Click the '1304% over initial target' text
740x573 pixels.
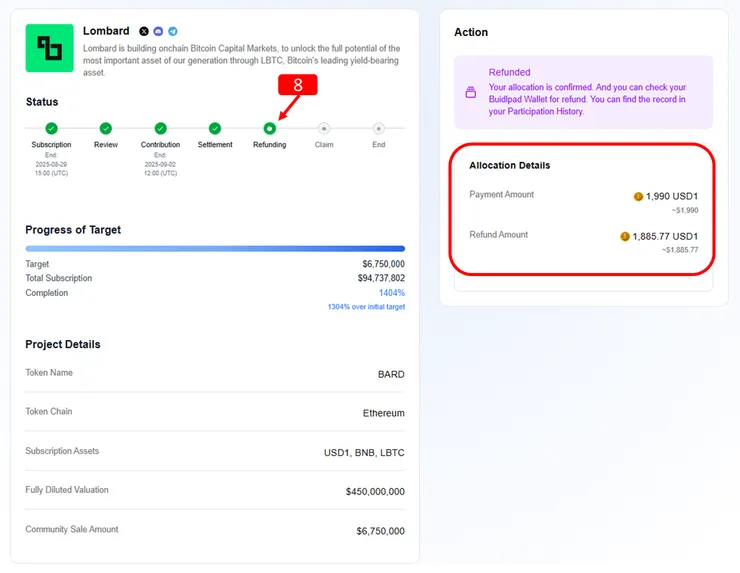[x=366, y=307]
